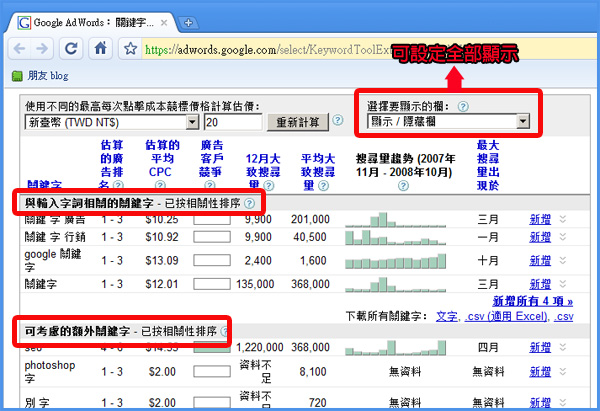
Task: Open help icon under 平均大致搜尋量 header
Action: [323, 186]
